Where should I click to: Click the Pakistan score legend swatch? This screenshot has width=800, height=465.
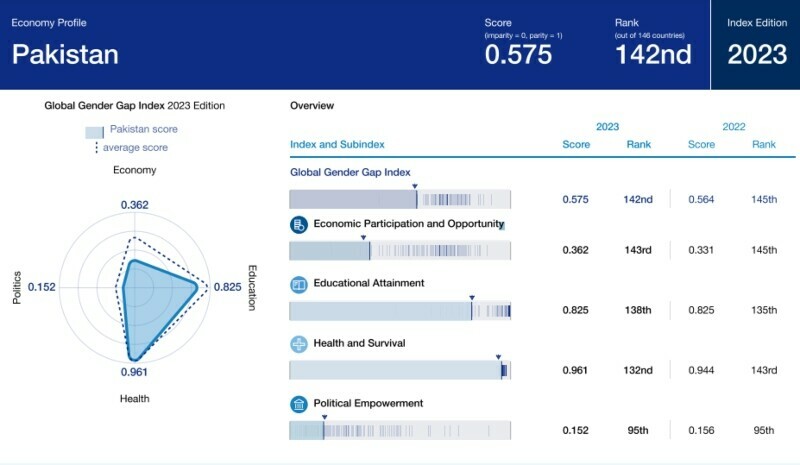94,132
